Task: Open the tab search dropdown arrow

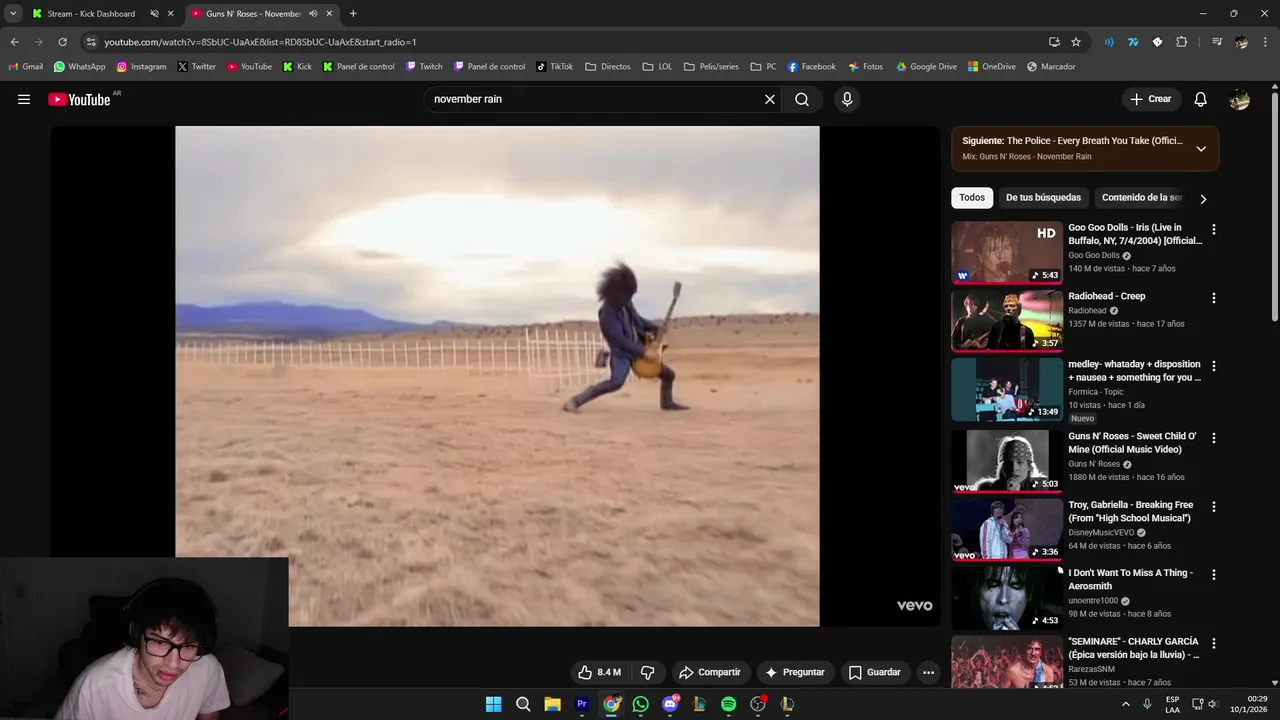Action: [13, 14]
